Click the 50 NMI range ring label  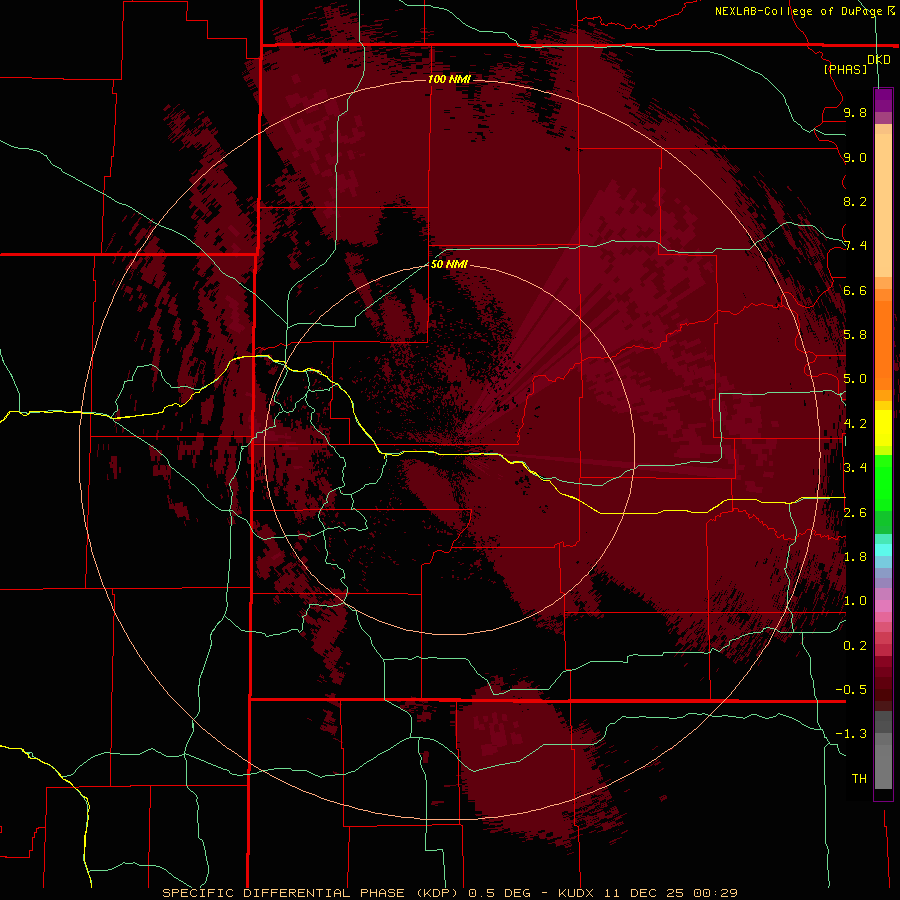pyautogui.click(x=449, y=264)
